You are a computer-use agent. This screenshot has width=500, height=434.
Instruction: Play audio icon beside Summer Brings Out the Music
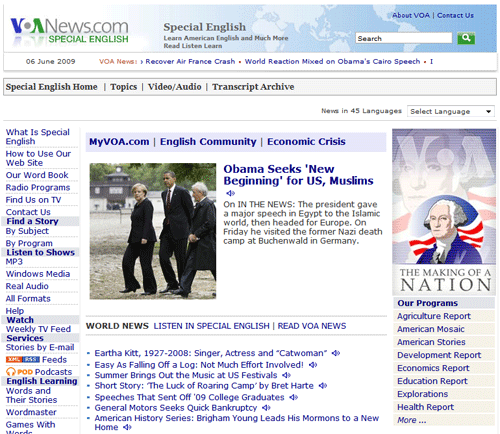286,375
